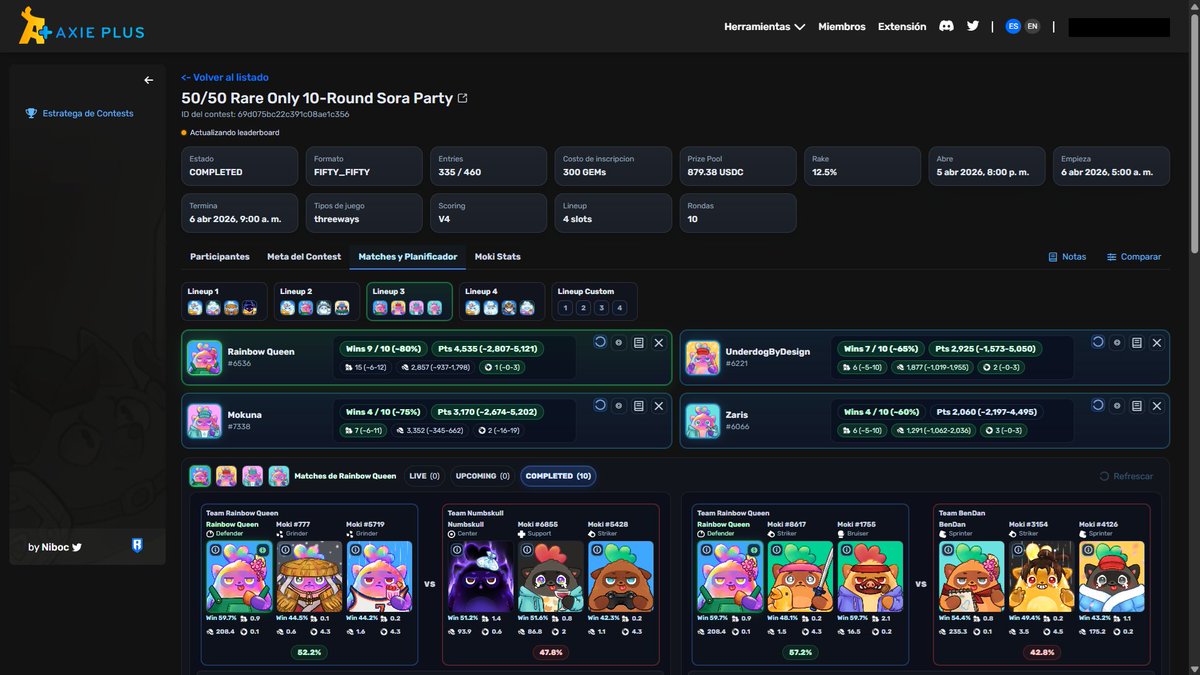Go back via Volver al listado link

point(225,77)
